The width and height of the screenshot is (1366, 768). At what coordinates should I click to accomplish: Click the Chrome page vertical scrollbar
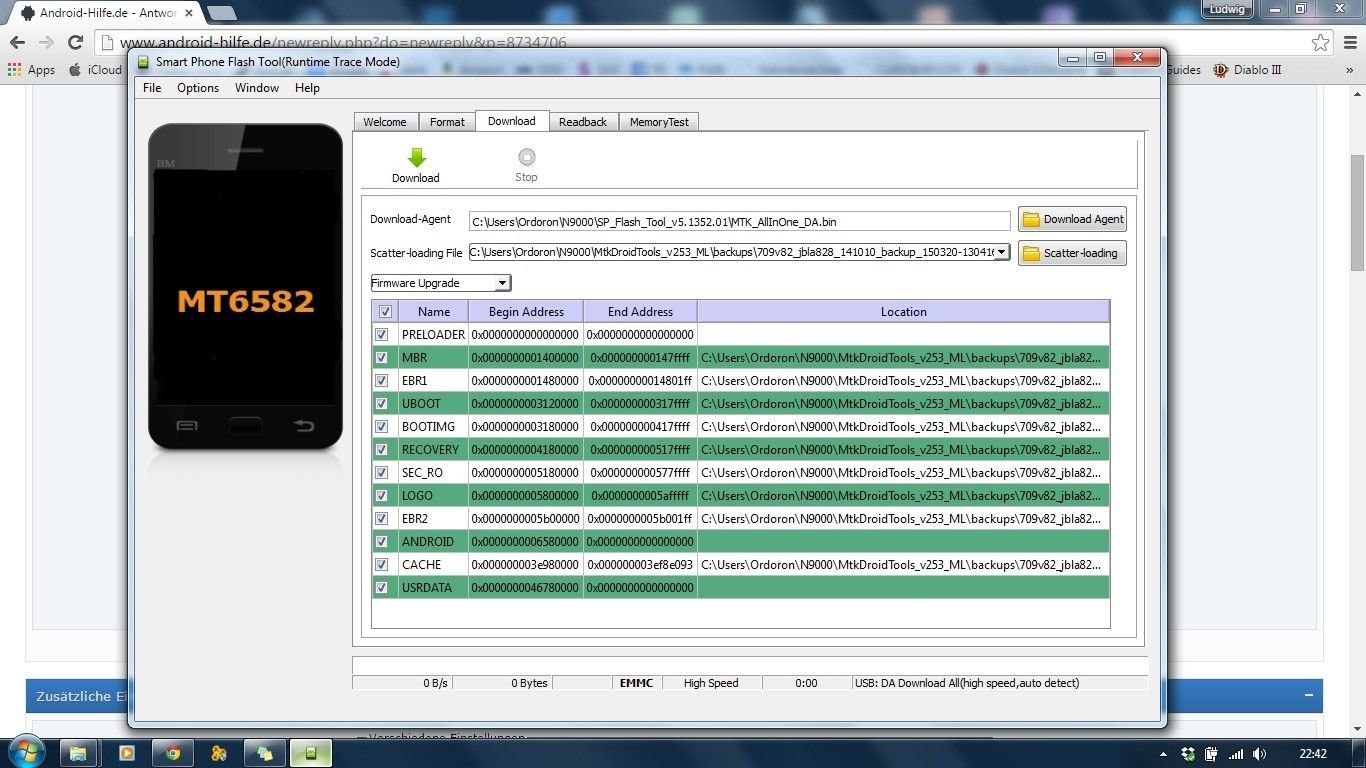coord(1357,212)
